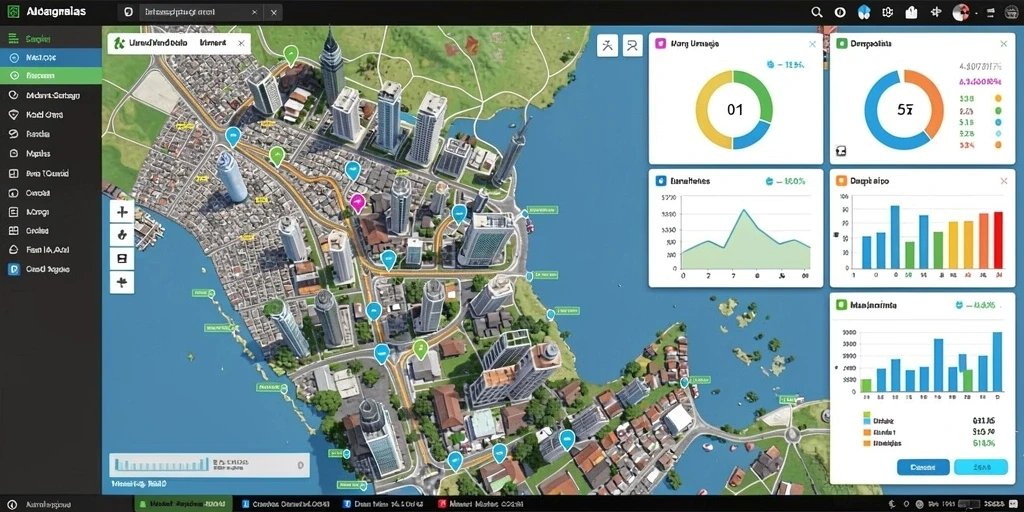This screenshot has height=512, width=1024.
Task: Select the magenta map pin
Action: (357, 202)
